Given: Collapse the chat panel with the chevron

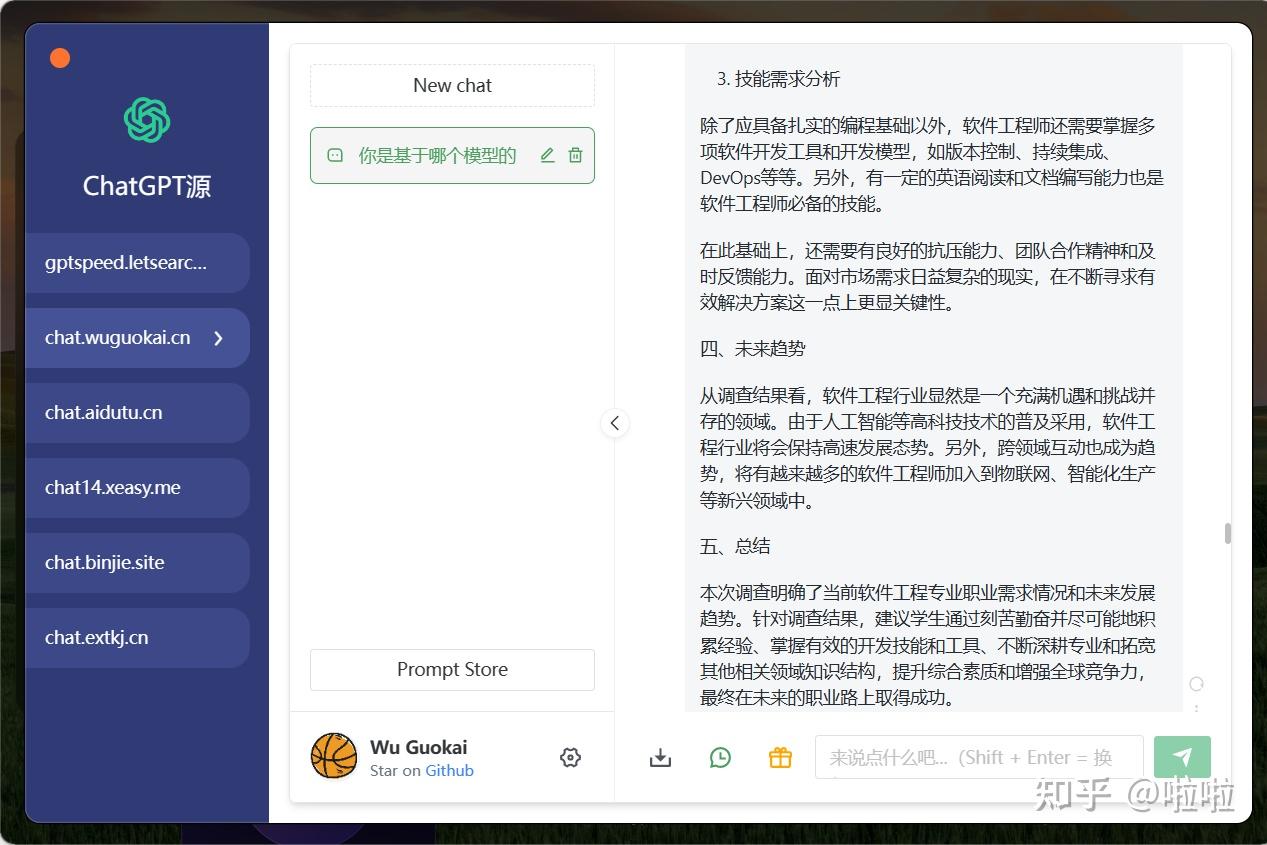Looking at the screenshot, I should click(x=615, y=423).
